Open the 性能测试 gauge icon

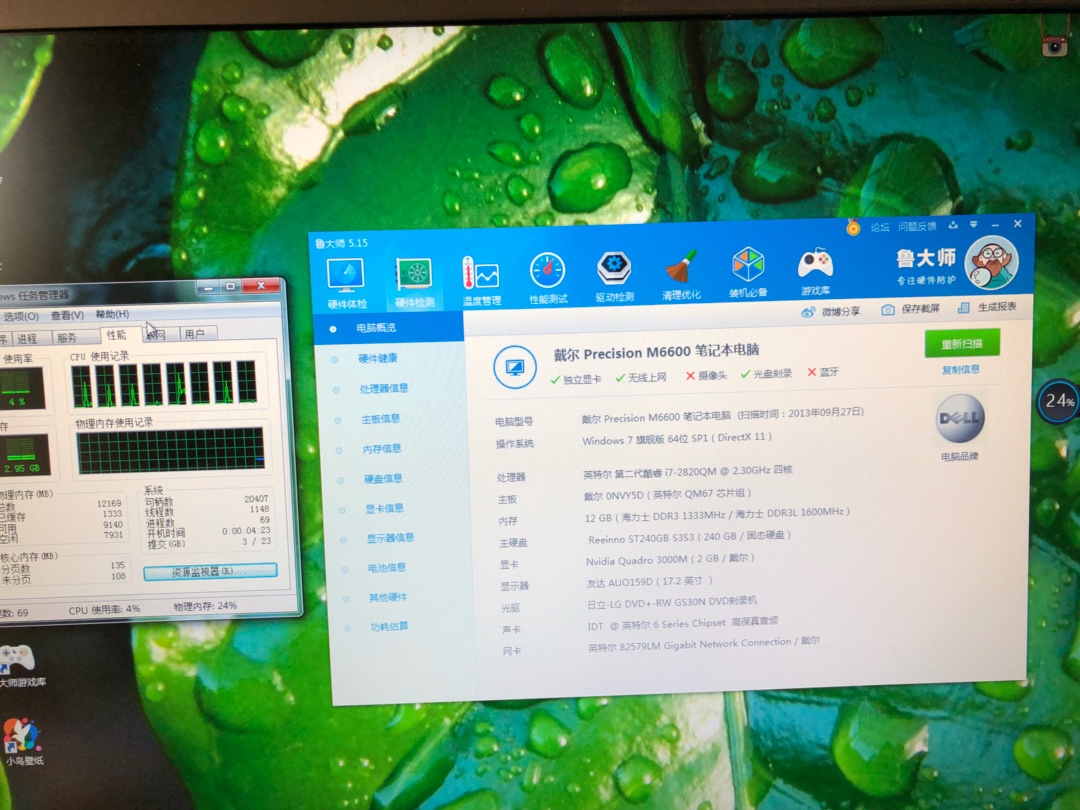tap(548, 278)
